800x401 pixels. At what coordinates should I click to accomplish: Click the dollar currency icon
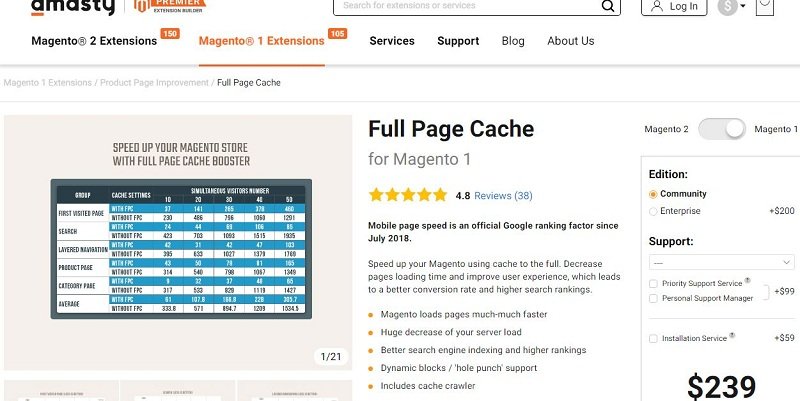click(x=727, y=6)
